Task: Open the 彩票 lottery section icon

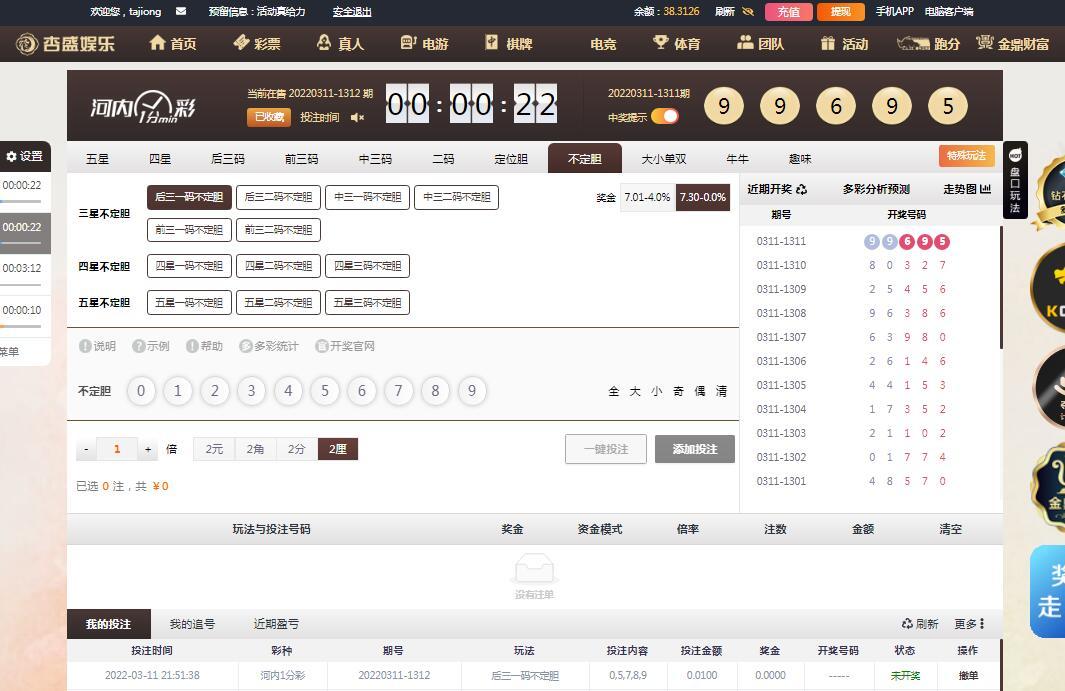Action: coord(240,43)
